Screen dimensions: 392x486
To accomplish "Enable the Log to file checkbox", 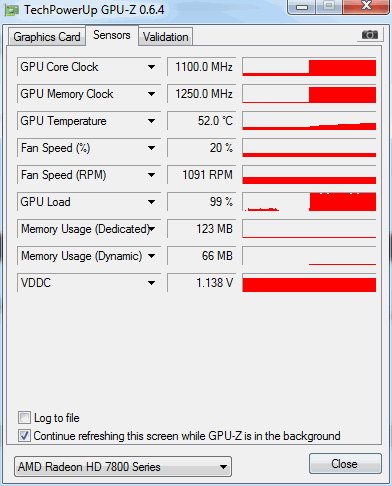I will pos(24,417).
